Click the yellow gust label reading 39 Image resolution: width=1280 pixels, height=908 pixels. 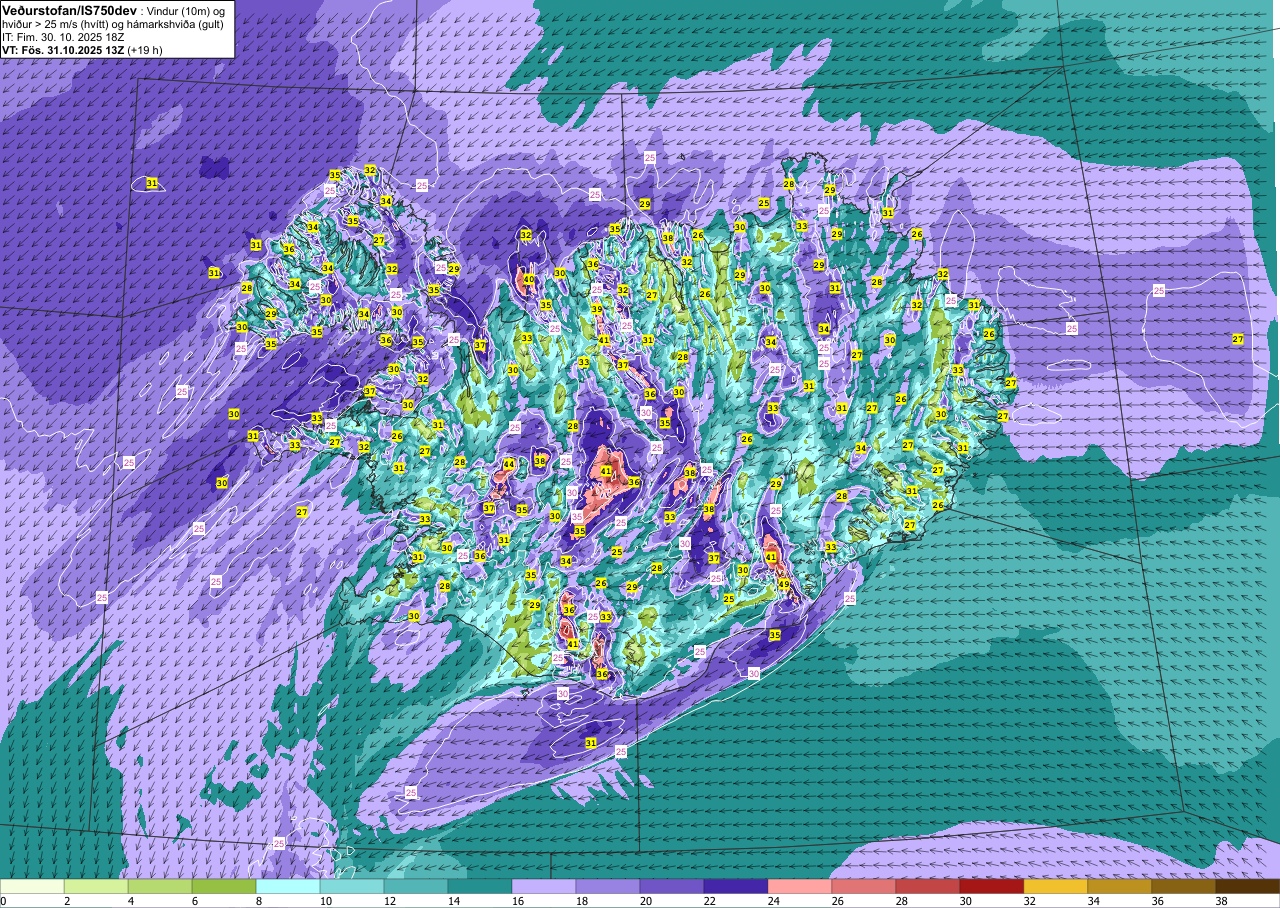[597, 310]
